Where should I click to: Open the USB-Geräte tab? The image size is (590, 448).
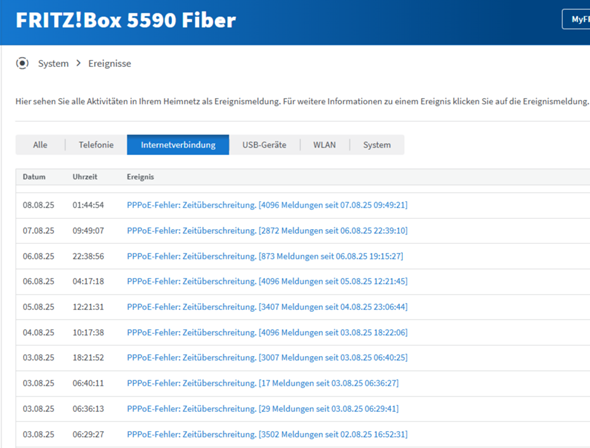tap(264, 145)
